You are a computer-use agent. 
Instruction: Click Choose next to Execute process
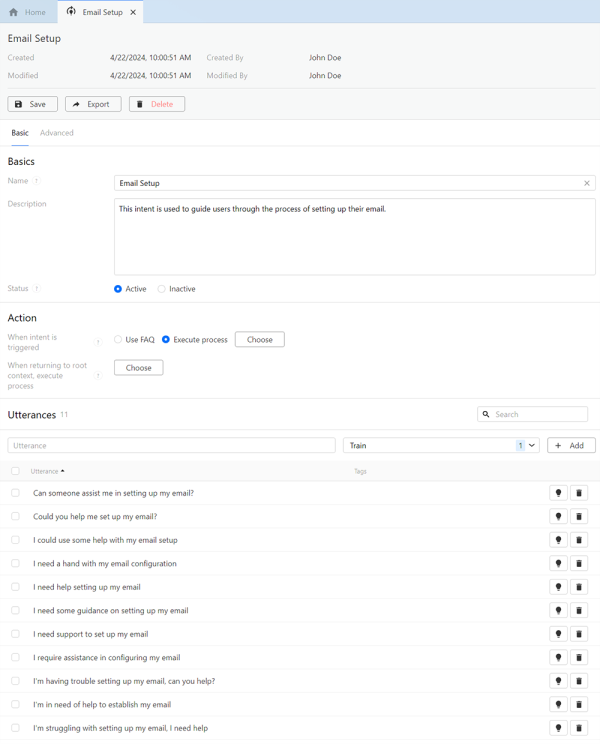(260, 339)
